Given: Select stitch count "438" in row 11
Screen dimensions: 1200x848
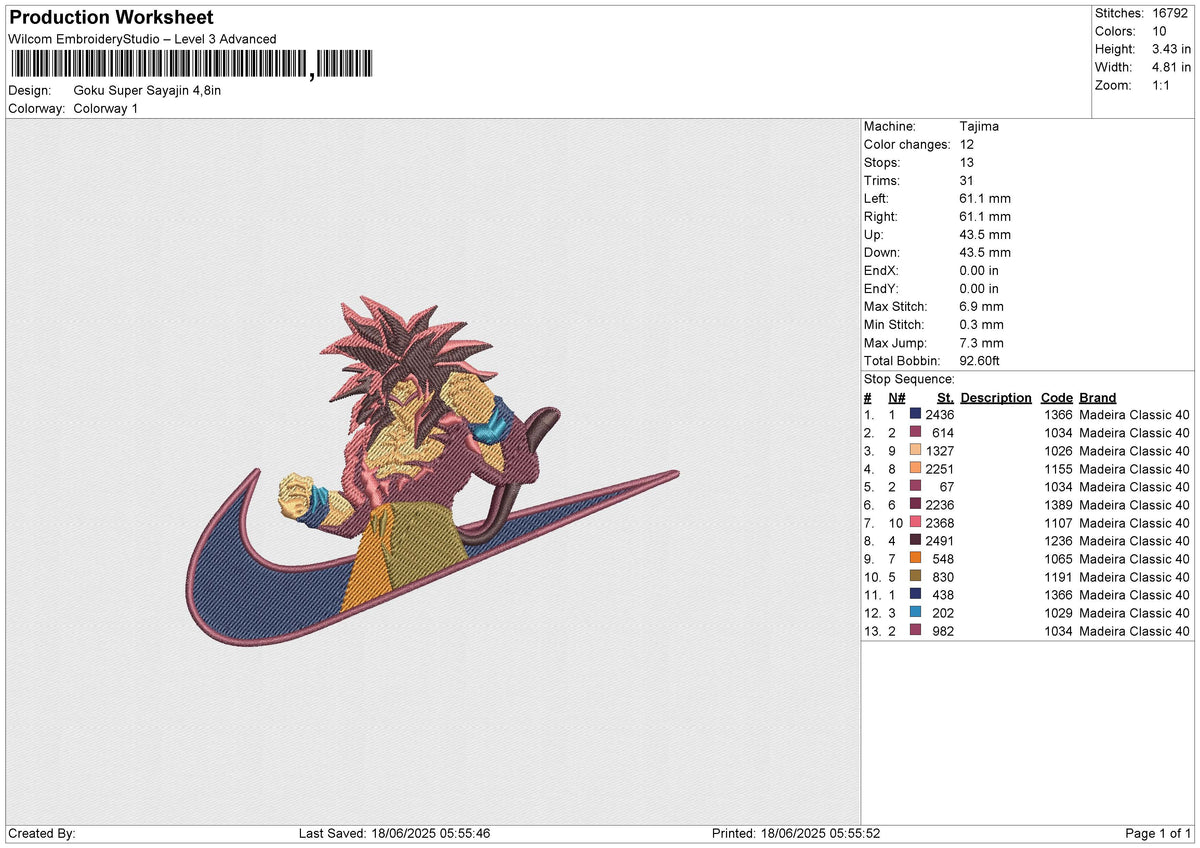Looking at the screenshot, I should (x=943, y=594).
